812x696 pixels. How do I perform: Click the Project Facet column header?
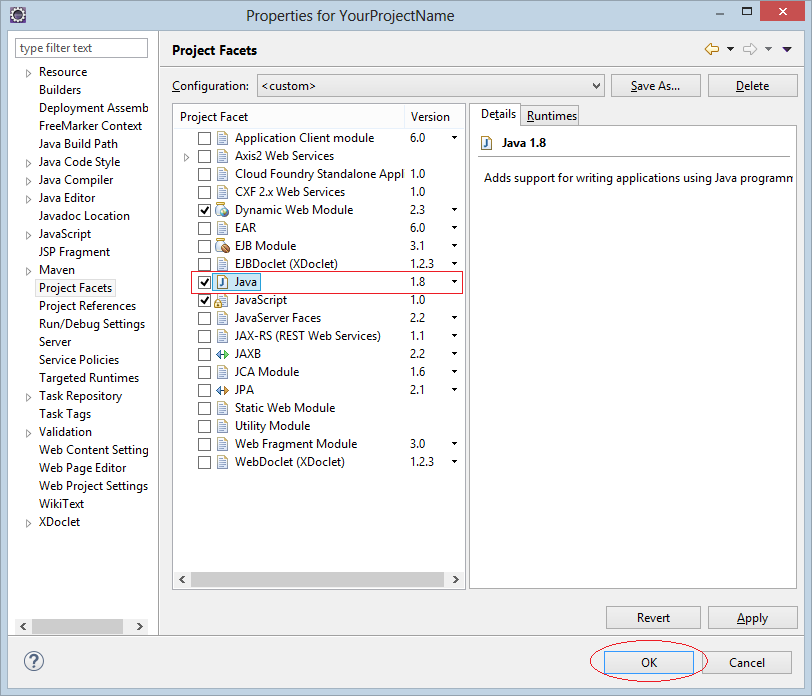[289, 117]
